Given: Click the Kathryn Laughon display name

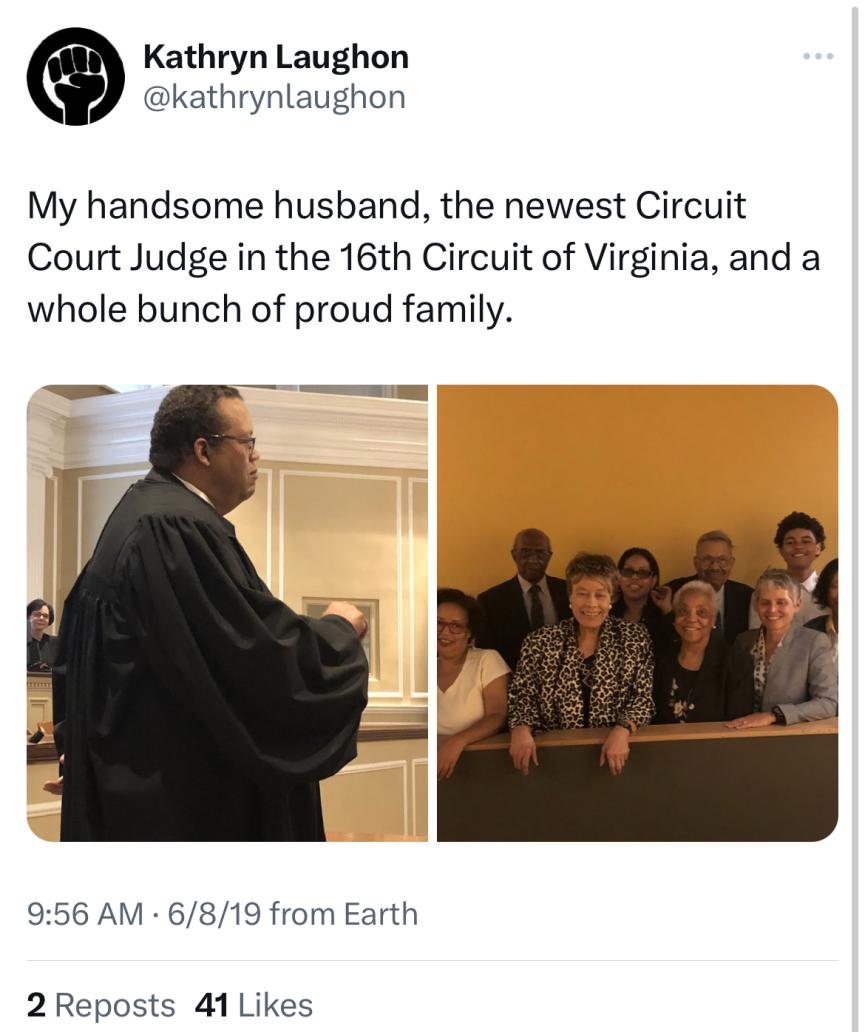Looking at the screenshot, I should tap(276, 57).
